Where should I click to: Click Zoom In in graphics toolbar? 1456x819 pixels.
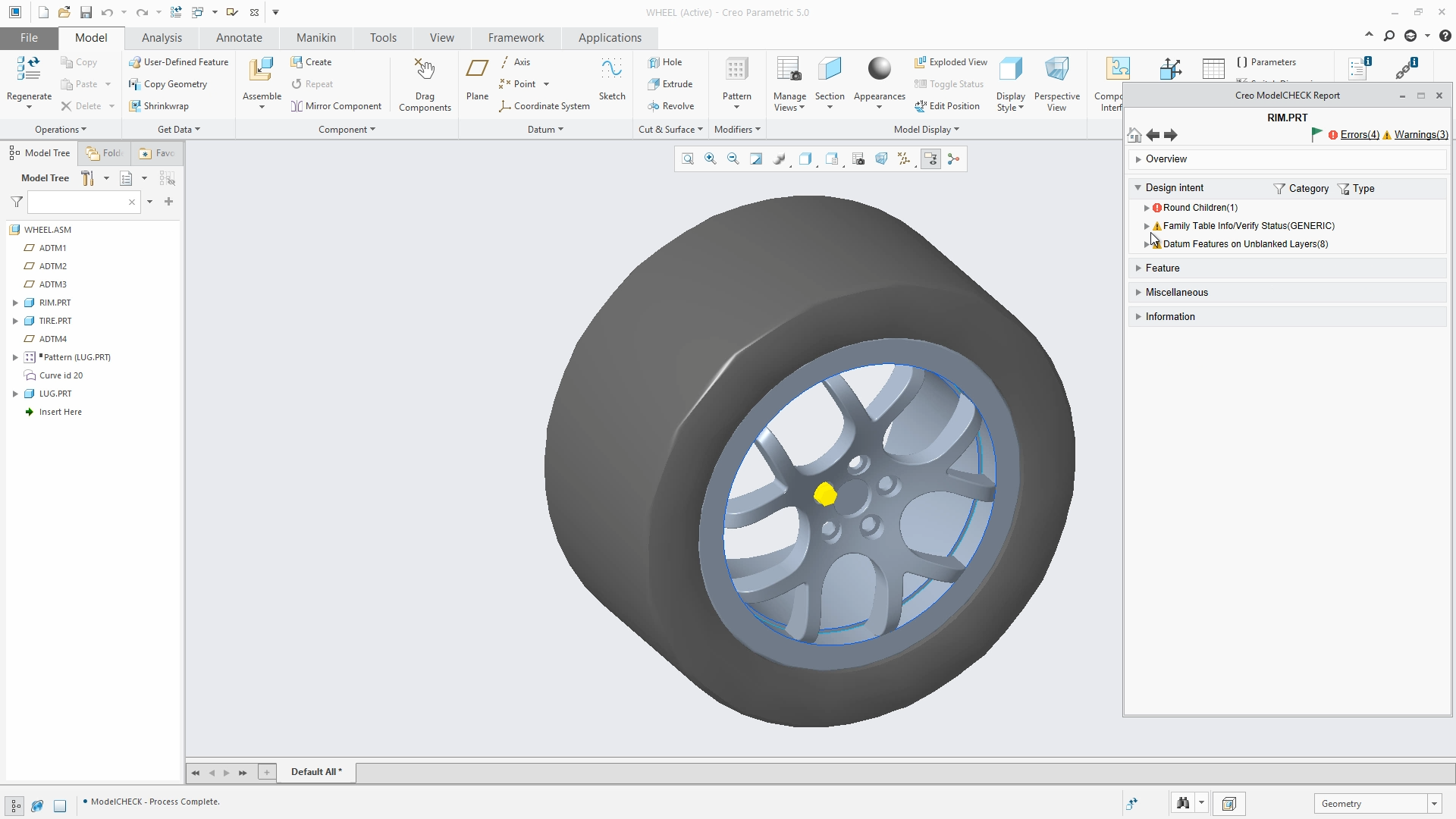click(711, 159)
